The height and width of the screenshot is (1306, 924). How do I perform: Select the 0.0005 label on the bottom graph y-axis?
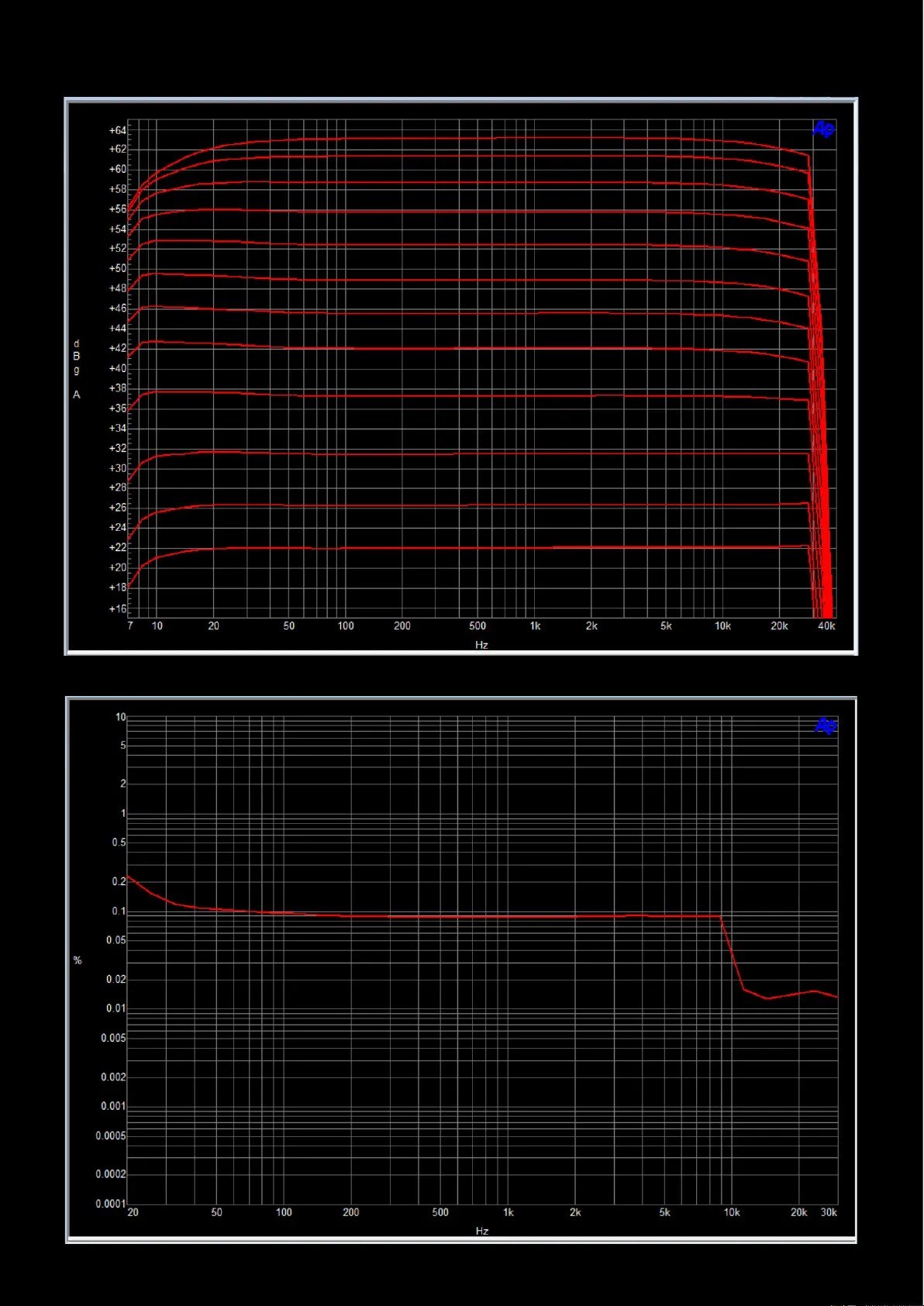pos(111,1136)
